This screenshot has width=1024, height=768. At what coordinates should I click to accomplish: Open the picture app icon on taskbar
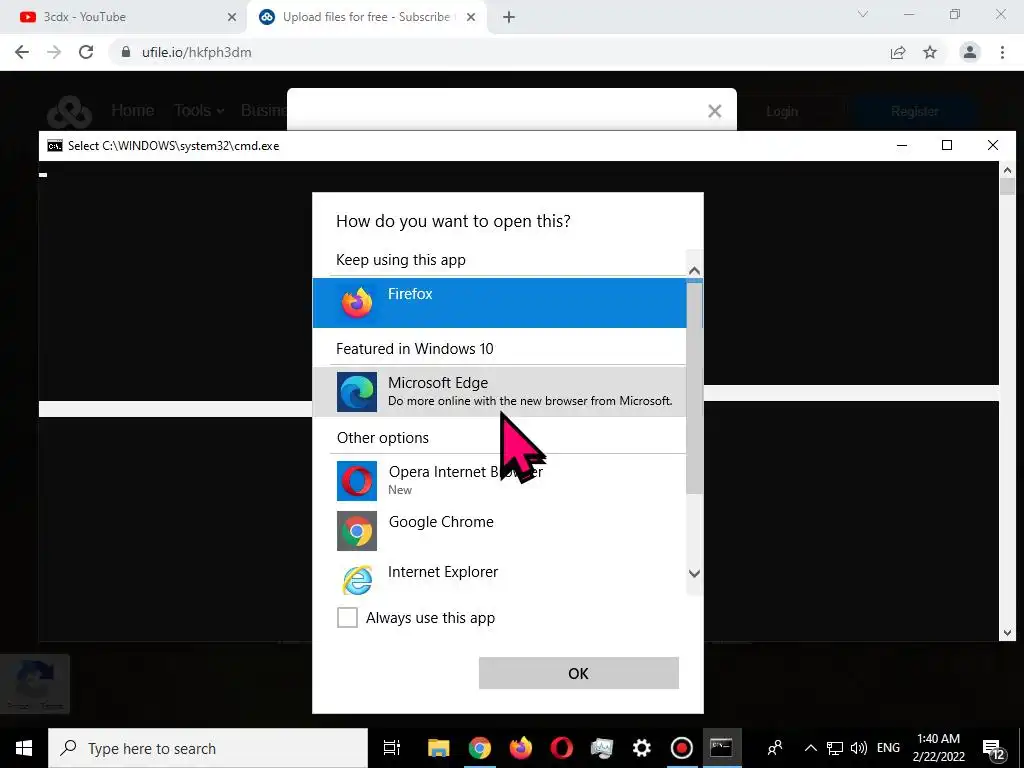(x=601, y=748)
